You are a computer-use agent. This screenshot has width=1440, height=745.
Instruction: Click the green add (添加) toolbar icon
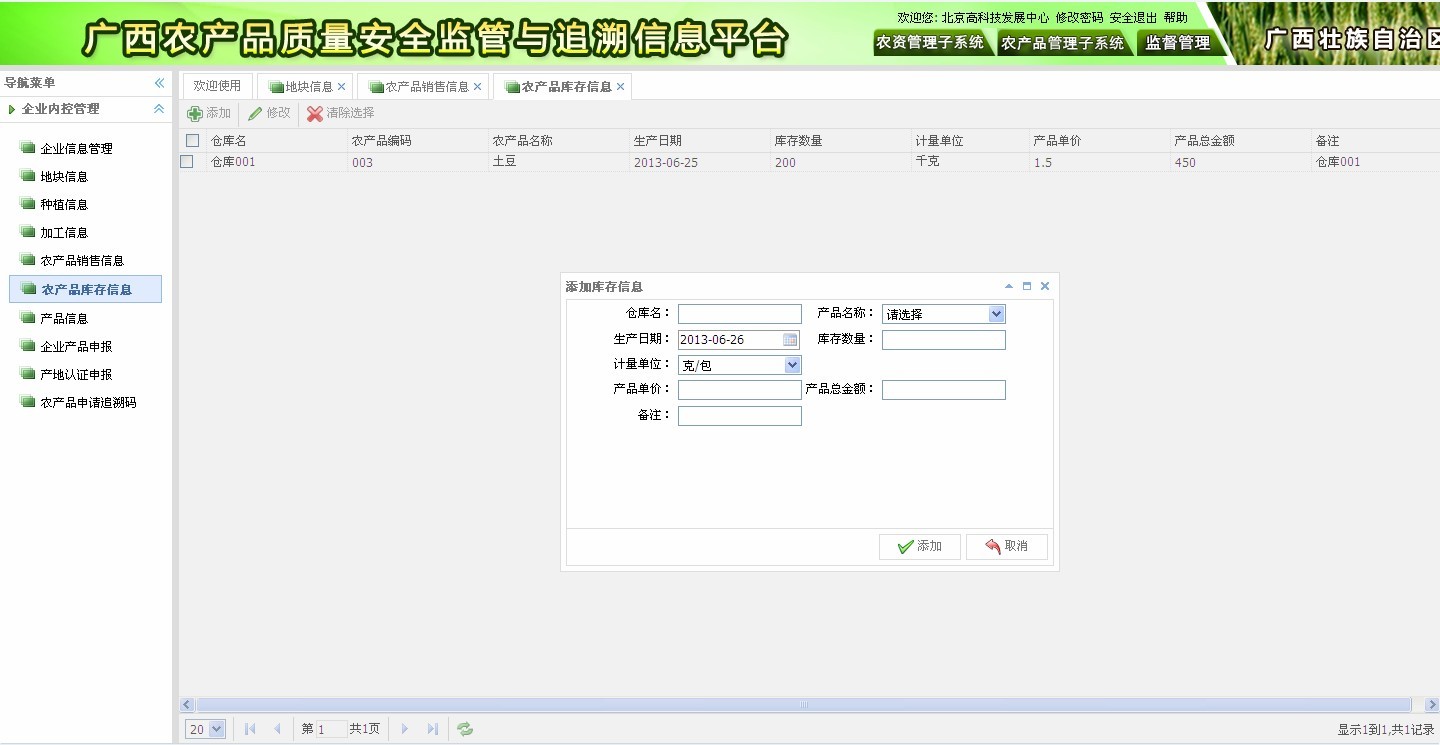(195, 114)
